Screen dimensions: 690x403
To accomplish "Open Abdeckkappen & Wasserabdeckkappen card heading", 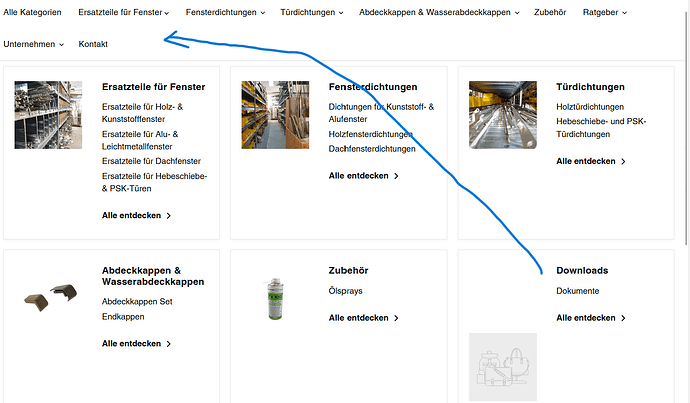I will click(x=153, y=276).
